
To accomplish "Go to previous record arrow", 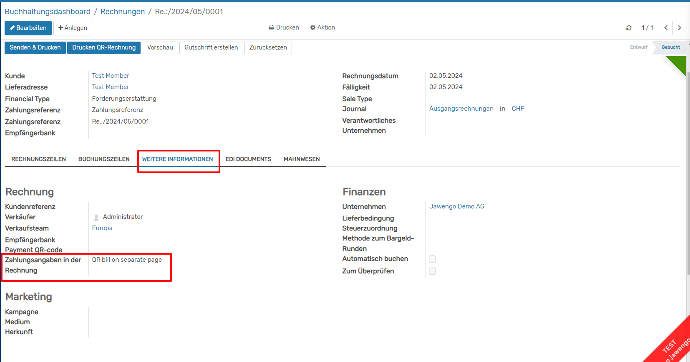I will point(666,28).
